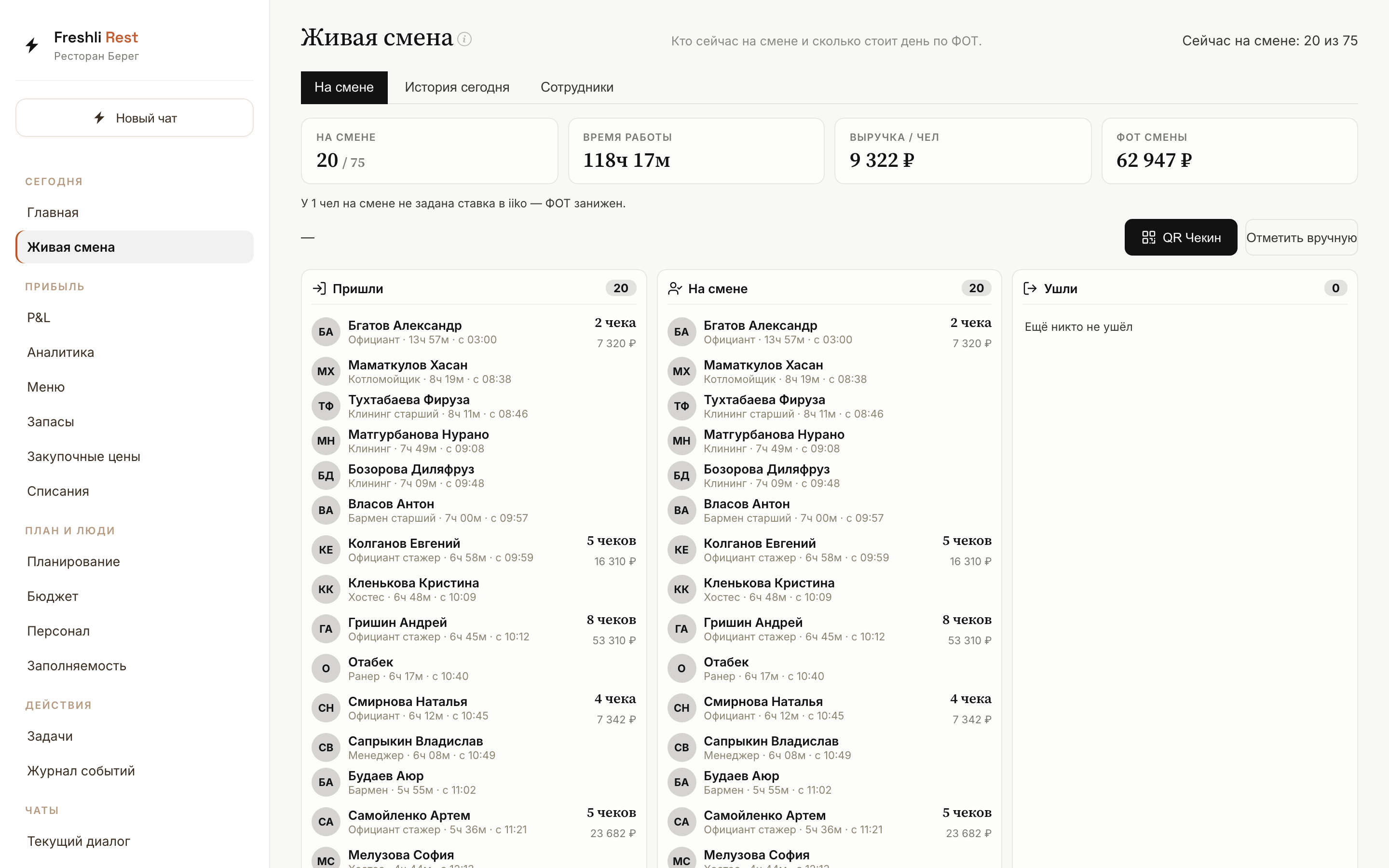The width and height of the screenshot is (1389, 868).
Task: Select Колганов Евгений row in Пришли column
Action: coord(474,550)
